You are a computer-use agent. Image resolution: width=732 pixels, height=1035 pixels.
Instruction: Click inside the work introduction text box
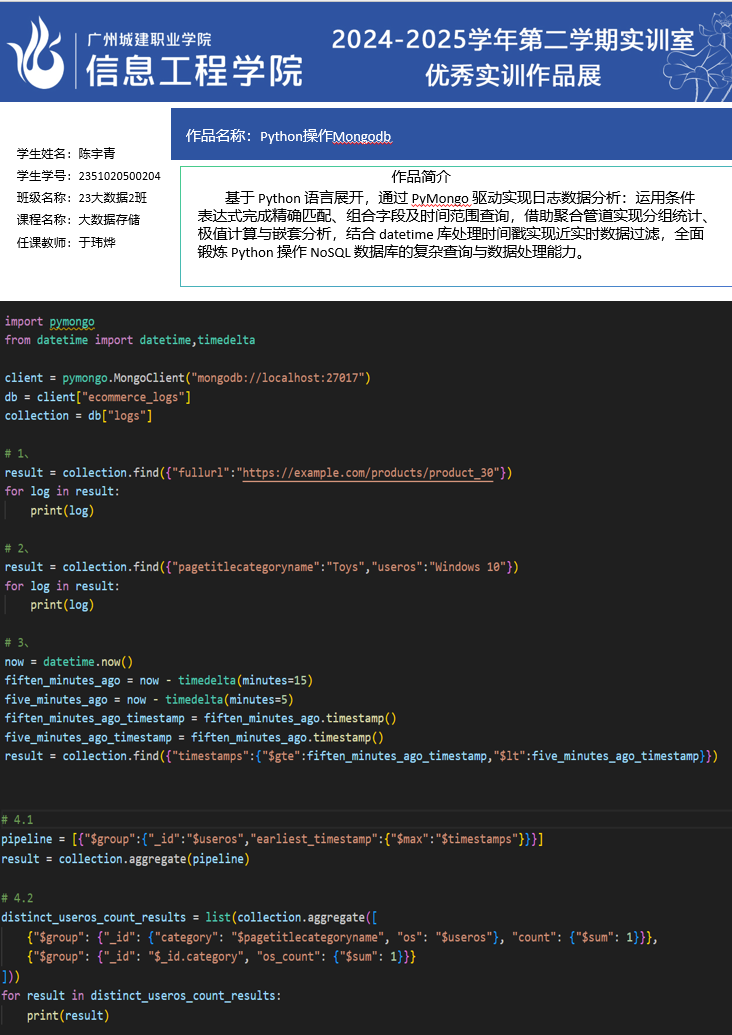(x=455, y=225)
